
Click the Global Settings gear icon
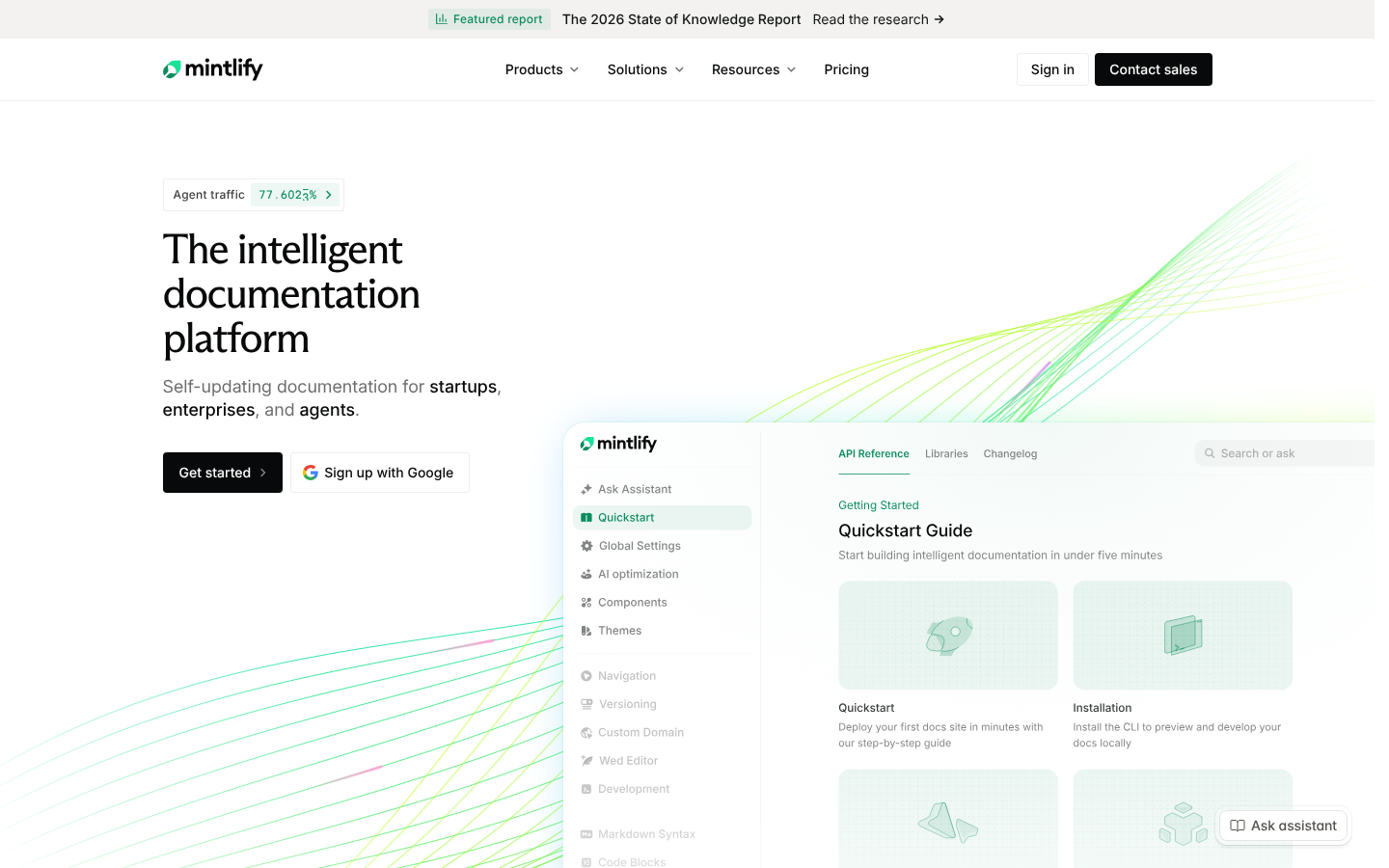tap(586, 546)
